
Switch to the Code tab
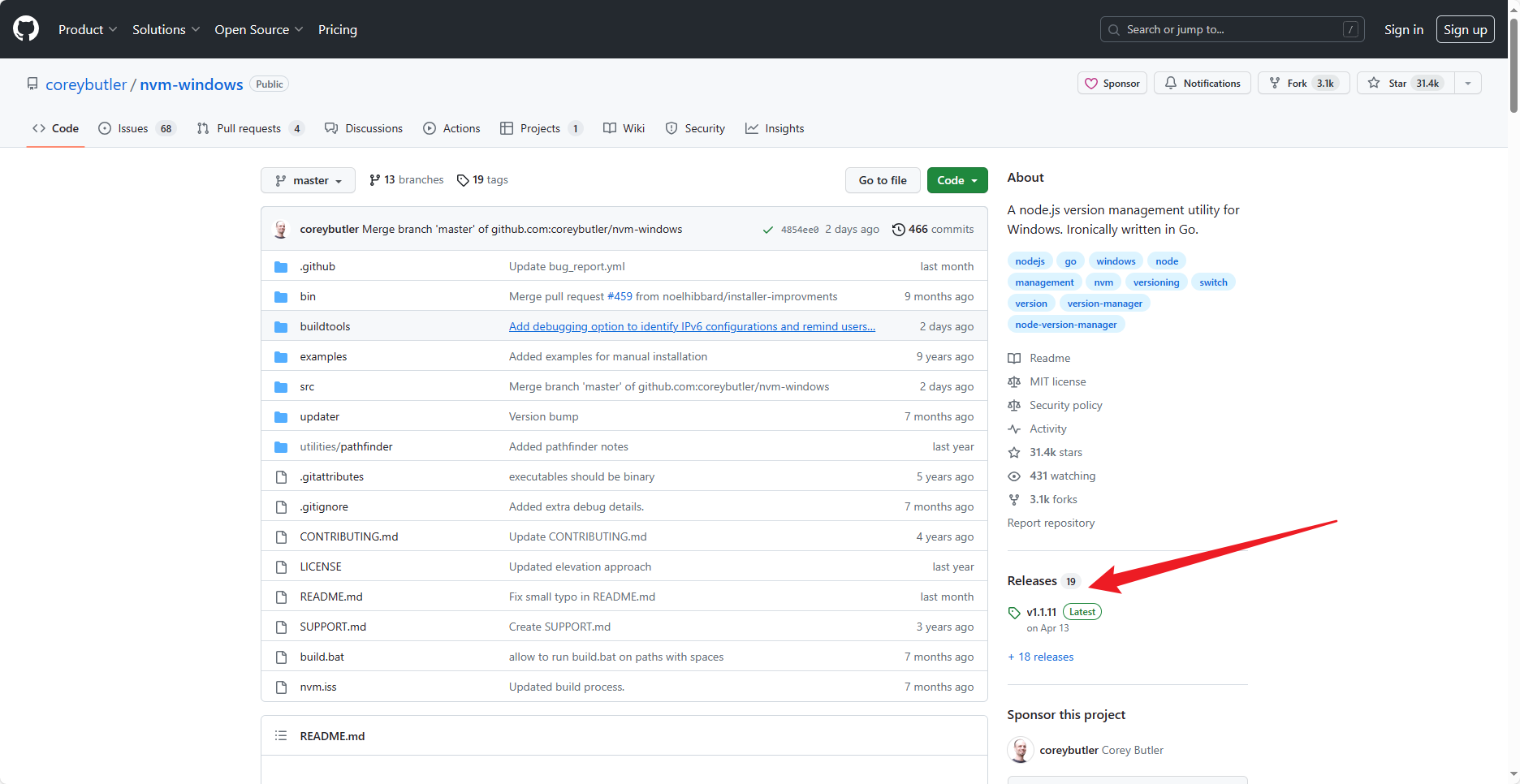55,128
